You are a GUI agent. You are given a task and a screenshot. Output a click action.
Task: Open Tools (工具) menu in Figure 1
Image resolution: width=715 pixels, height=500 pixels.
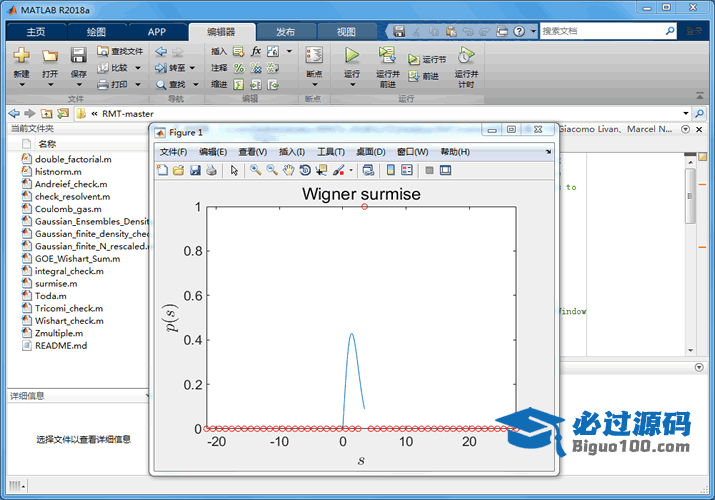(x=331, y=152)
